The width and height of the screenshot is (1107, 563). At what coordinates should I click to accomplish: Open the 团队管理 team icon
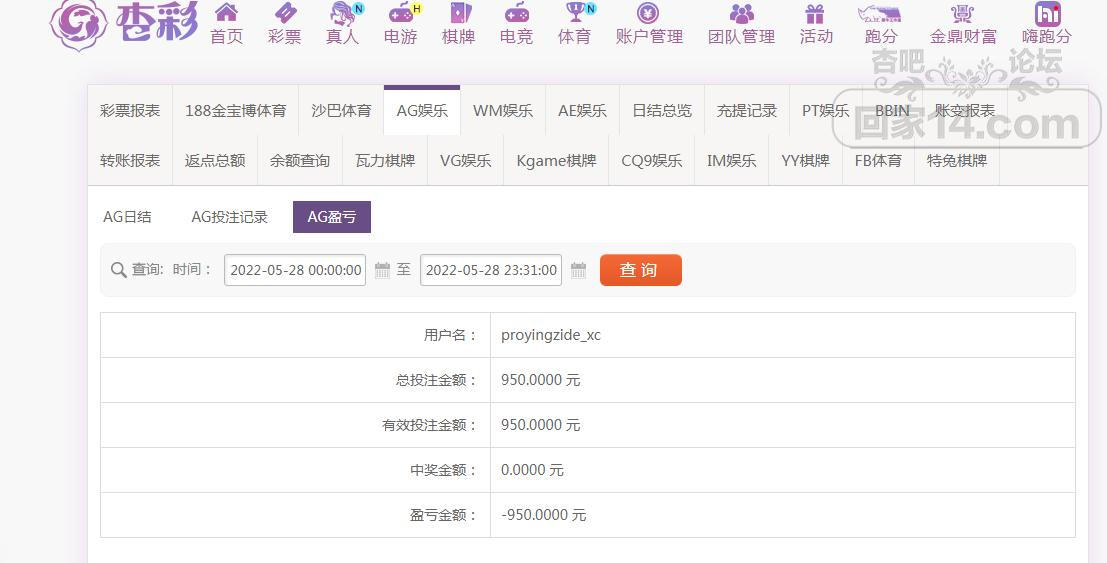click(741, 14)
